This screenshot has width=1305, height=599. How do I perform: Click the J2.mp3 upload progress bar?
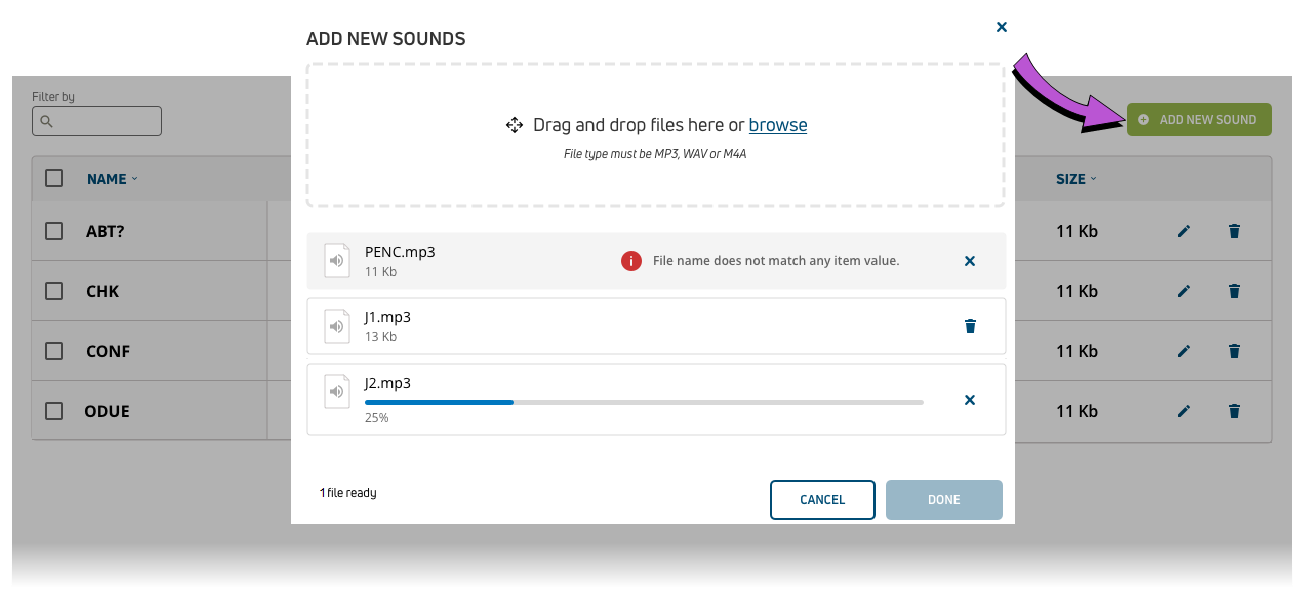tap(644, 402)
